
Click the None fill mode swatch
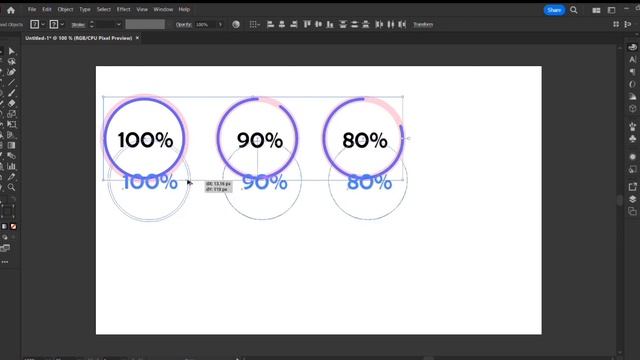[13, 227]
